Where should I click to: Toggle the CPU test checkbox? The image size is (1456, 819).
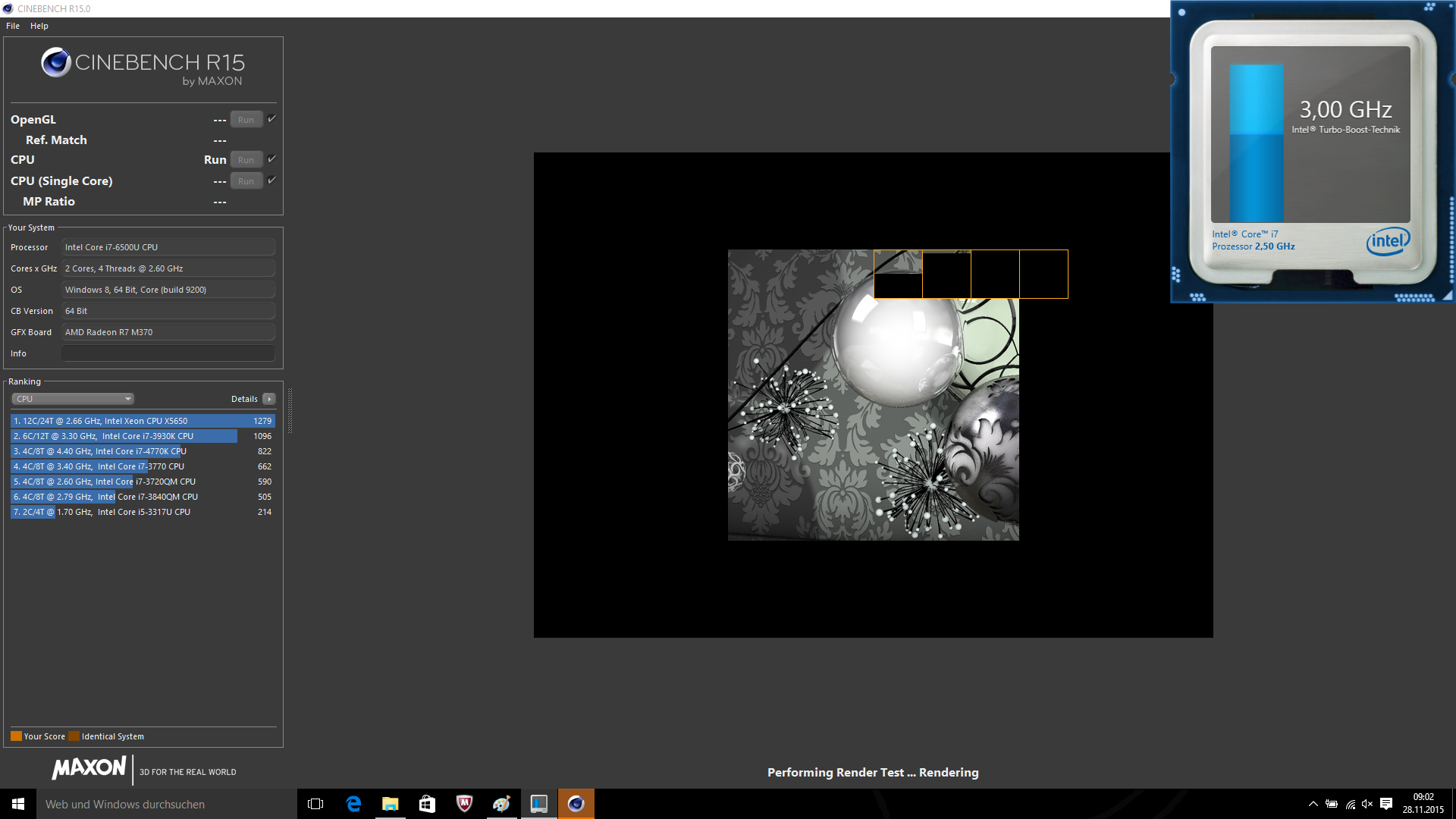tap(271, 159)
